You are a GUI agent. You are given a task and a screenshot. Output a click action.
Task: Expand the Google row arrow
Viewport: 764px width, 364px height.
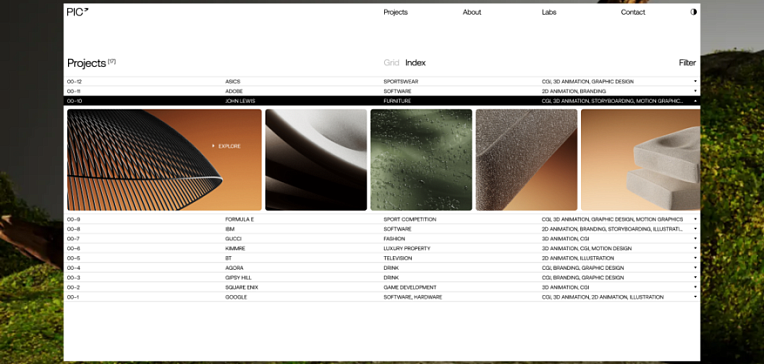(695, 297)
